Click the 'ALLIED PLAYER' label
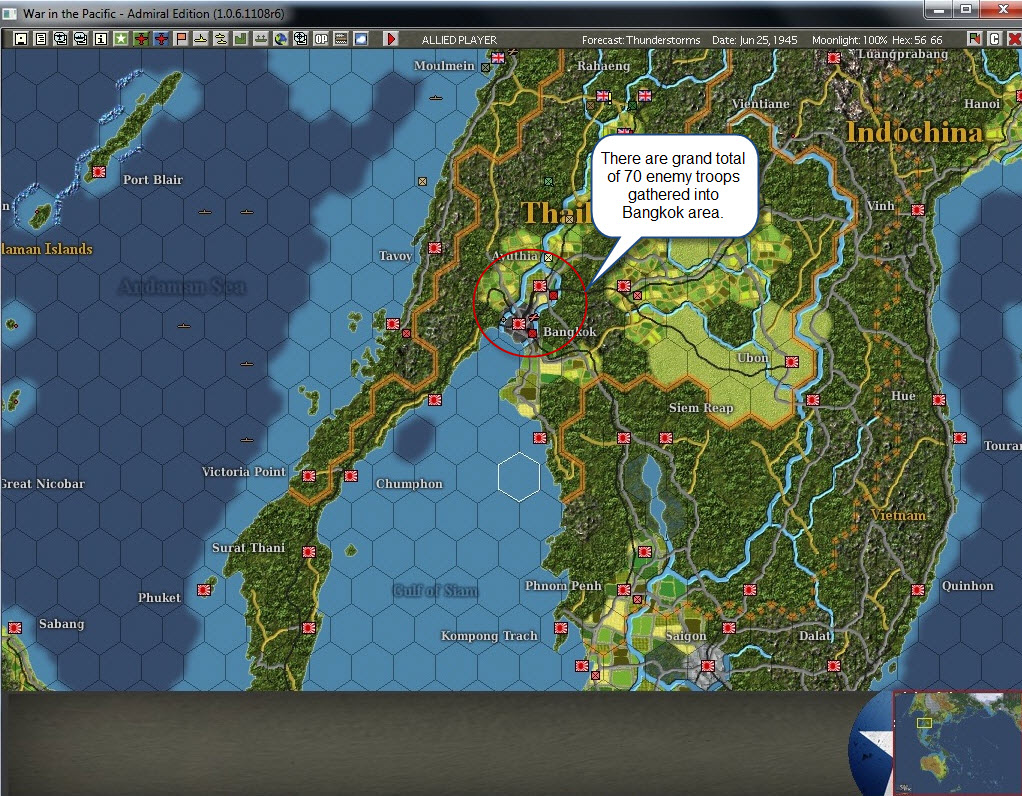 [x=459, y=40]
